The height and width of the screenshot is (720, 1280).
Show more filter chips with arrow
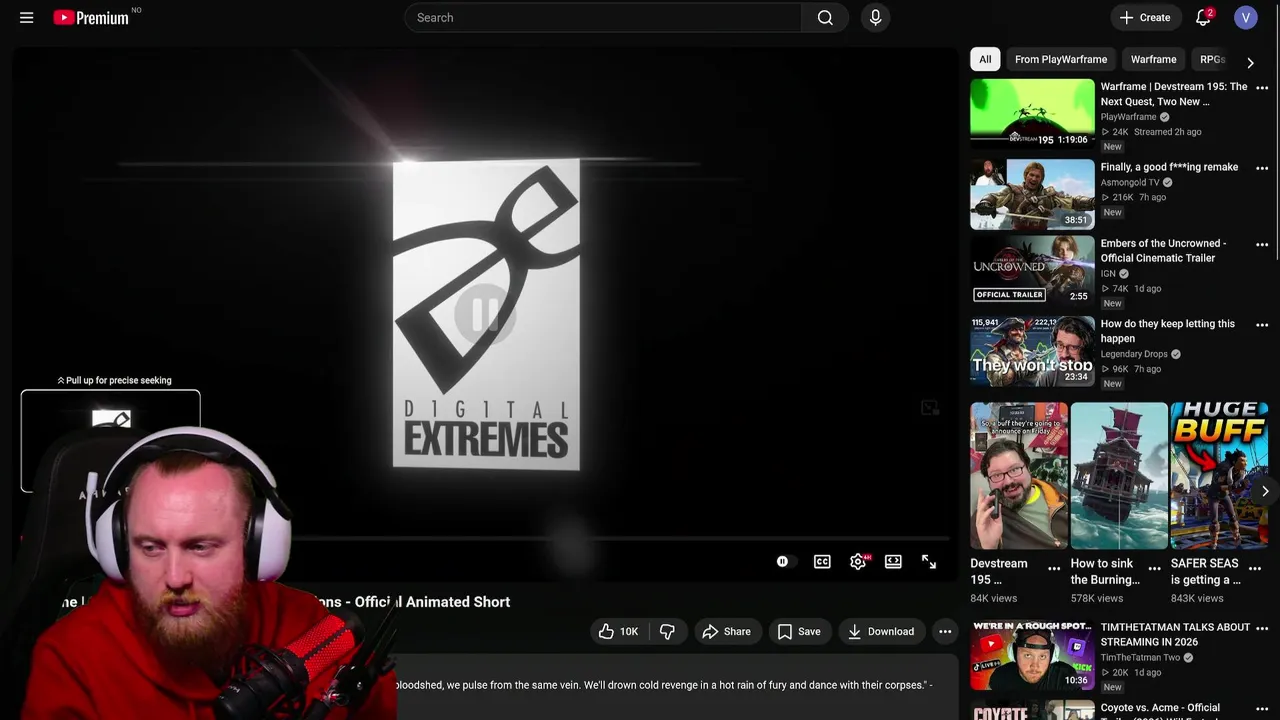pyautogui.click(x=1250, y=62)
